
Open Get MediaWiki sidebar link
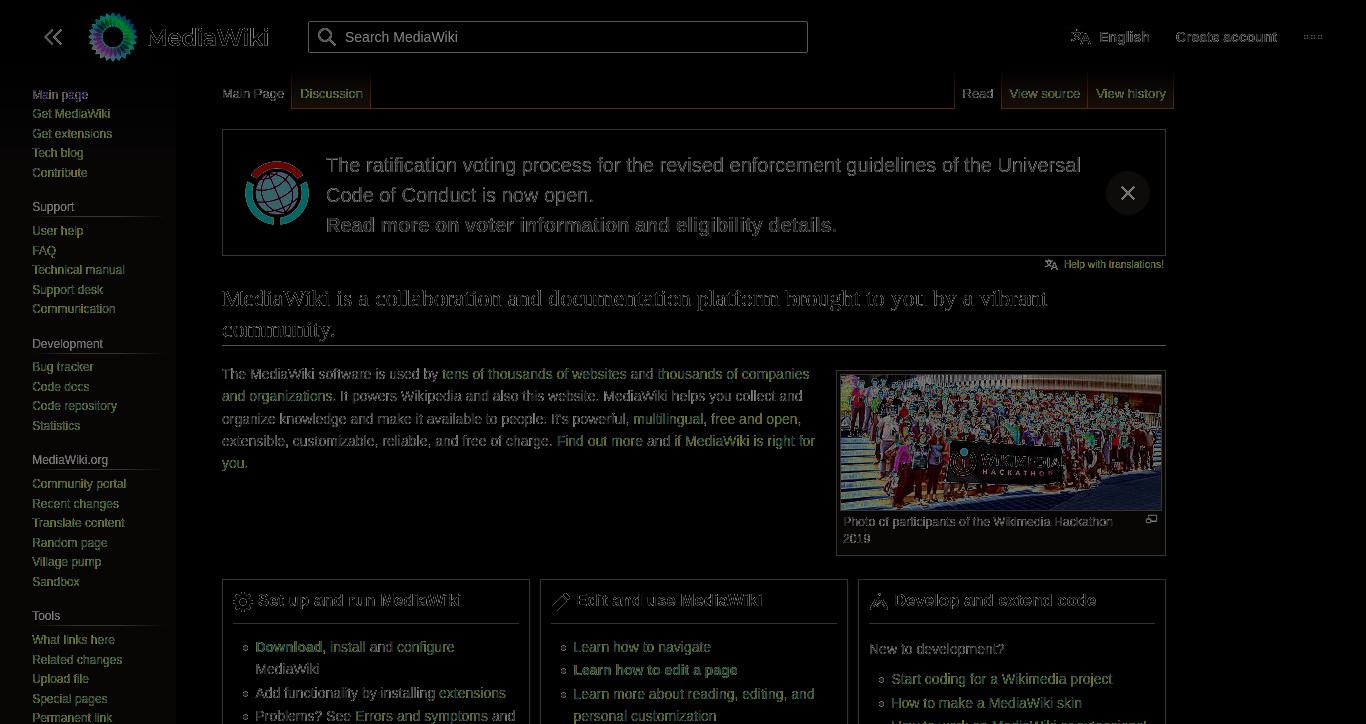pyautogui.click(x=71, y=114)
